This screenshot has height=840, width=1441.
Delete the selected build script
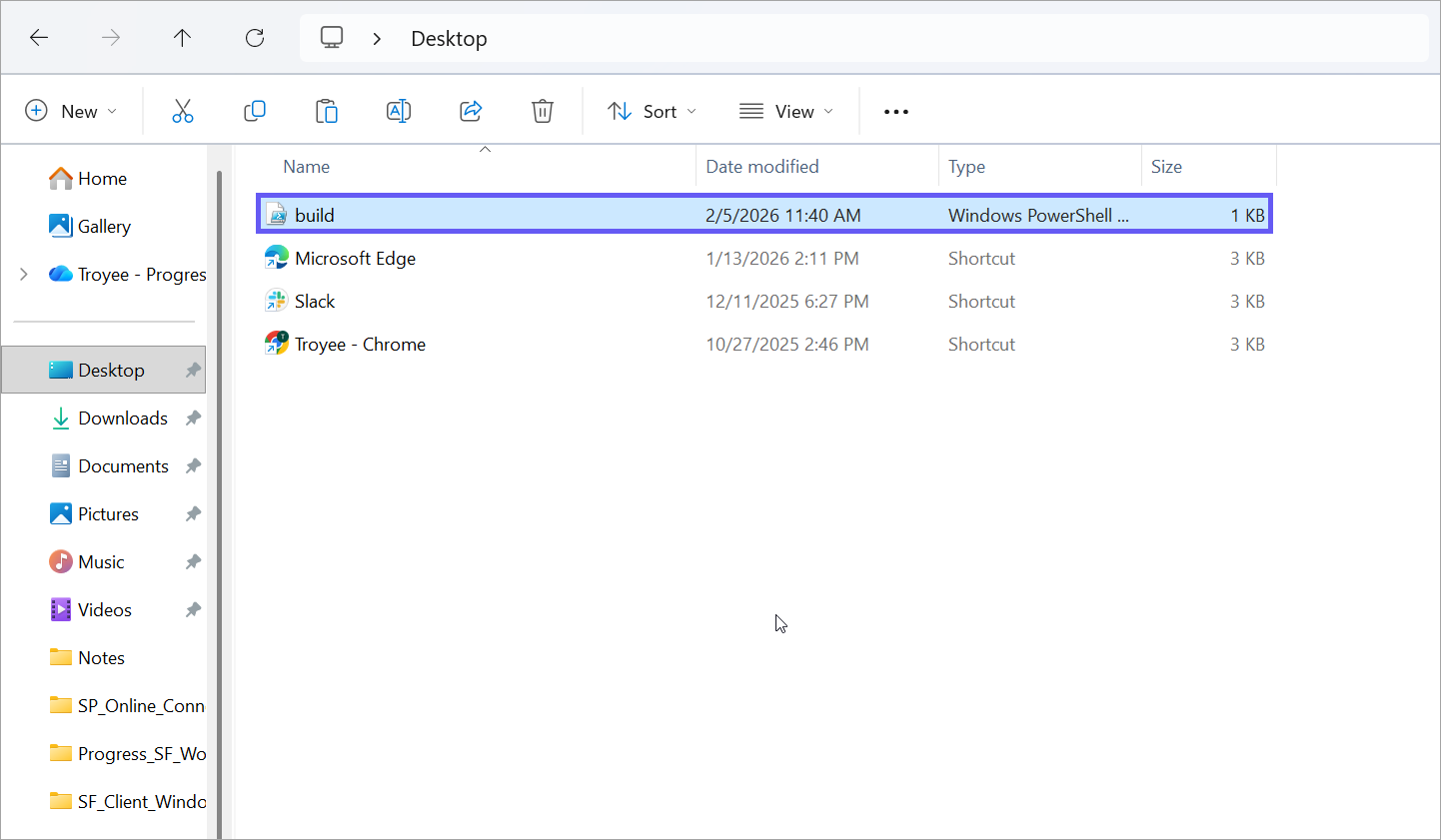543,111
